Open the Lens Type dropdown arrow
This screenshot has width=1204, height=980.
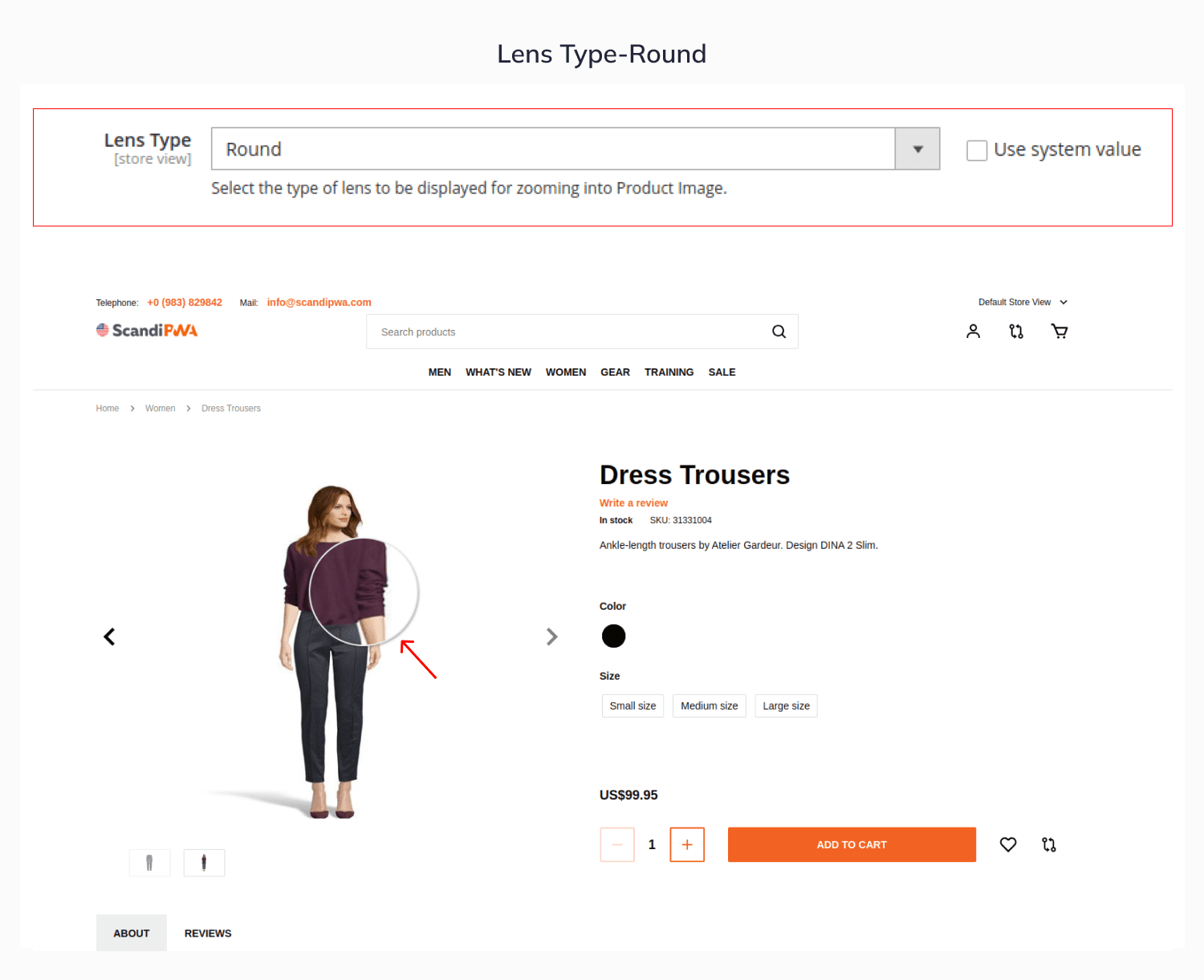pyautogui.click(x=917, y=149)
